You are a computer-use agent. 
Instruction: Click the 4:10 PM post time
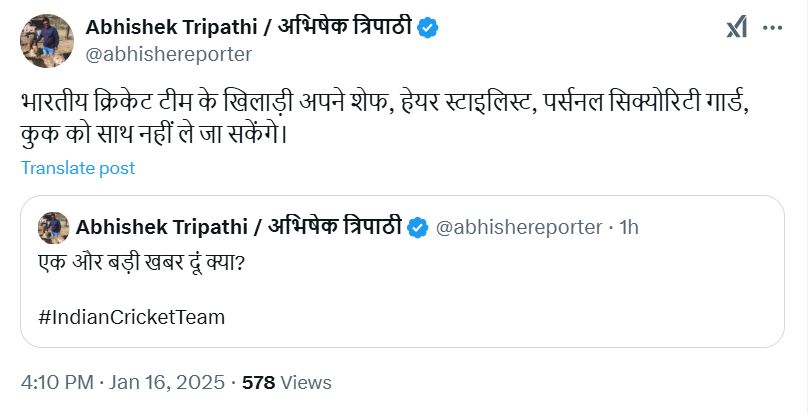pos(58,382)
